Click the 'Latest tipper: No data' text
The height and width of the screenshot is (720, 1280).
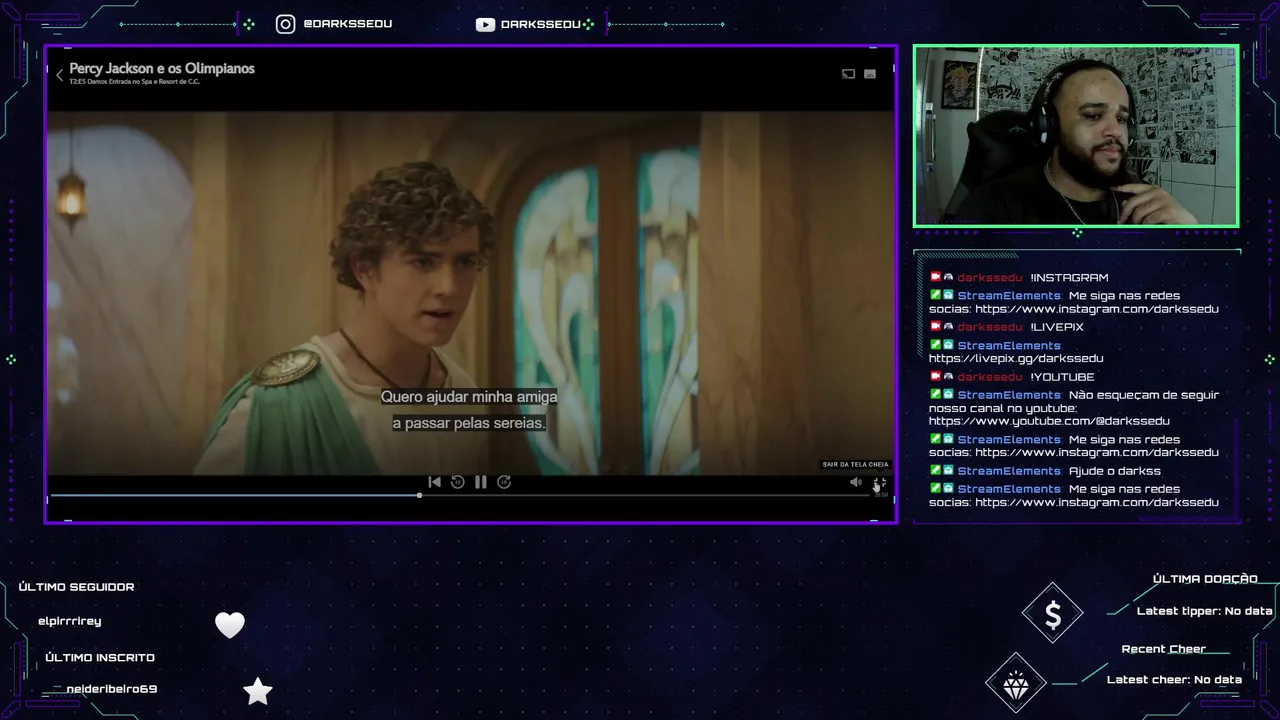[x=1205, y=611]
